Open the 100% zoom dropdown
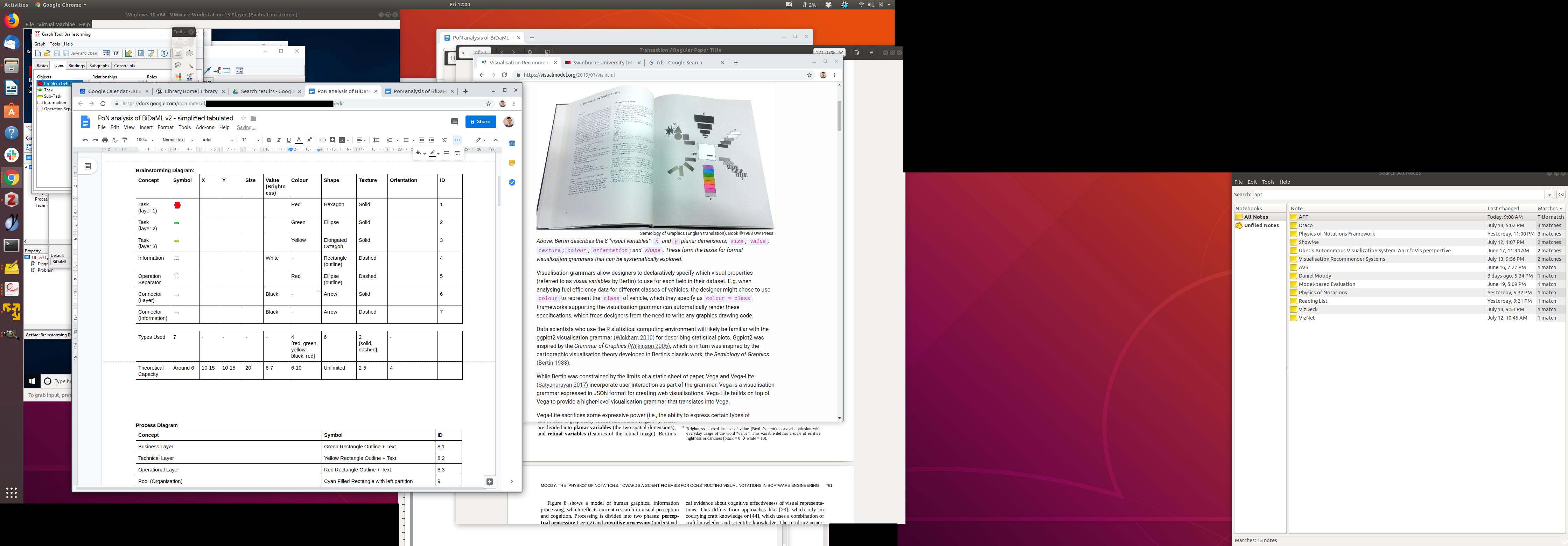This screenshot has height=546, width=1568. [145, 140]
